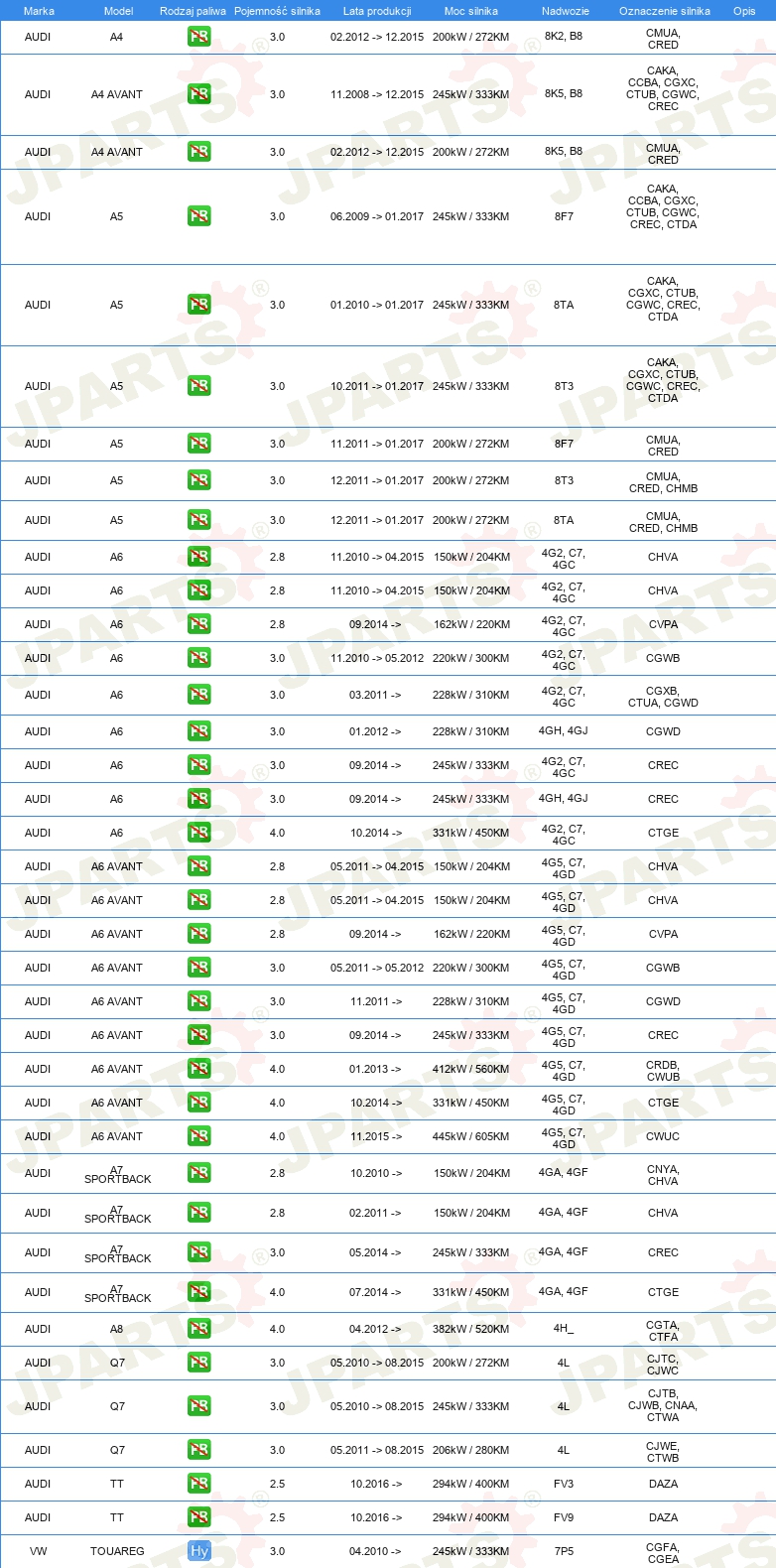Click the fuel icon in the A5 12.2011 8T3 row
The height and width of the screenshot is (1568, 776).
coord(199,480)
